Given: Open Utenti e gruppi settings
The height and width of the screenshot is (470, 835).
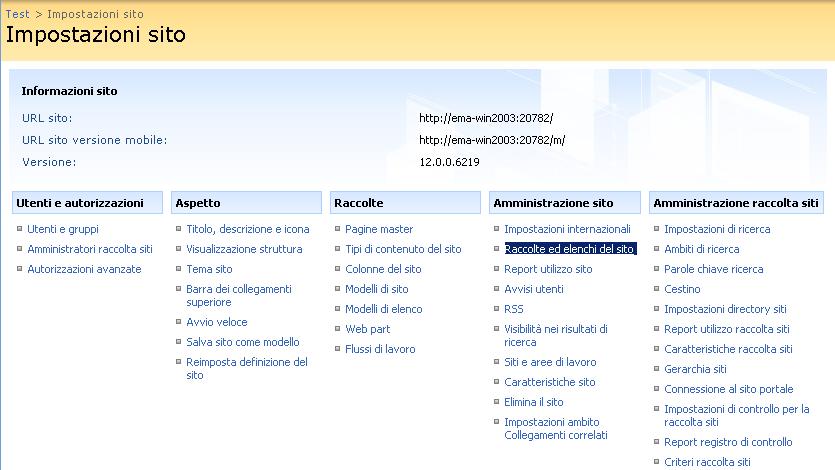Looking at the screenshot, I should [63, 229].
